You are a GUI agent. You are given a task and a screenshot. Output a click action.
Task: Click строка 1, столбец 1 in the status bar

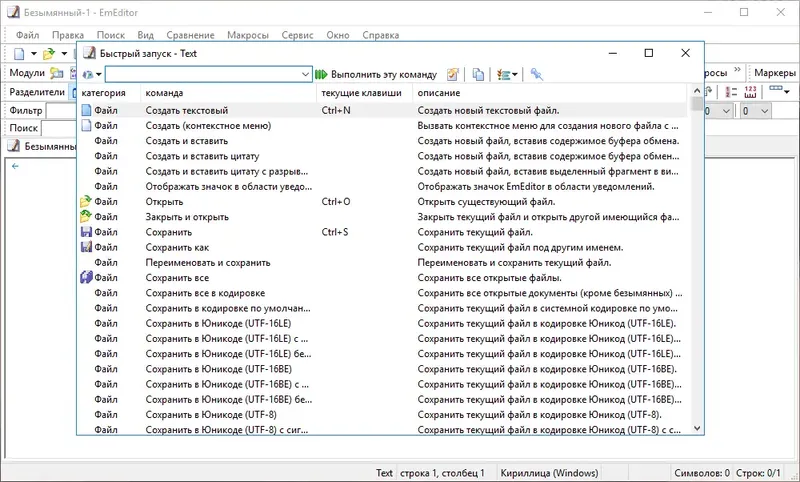pyautogui.click(x=442, y=473)
